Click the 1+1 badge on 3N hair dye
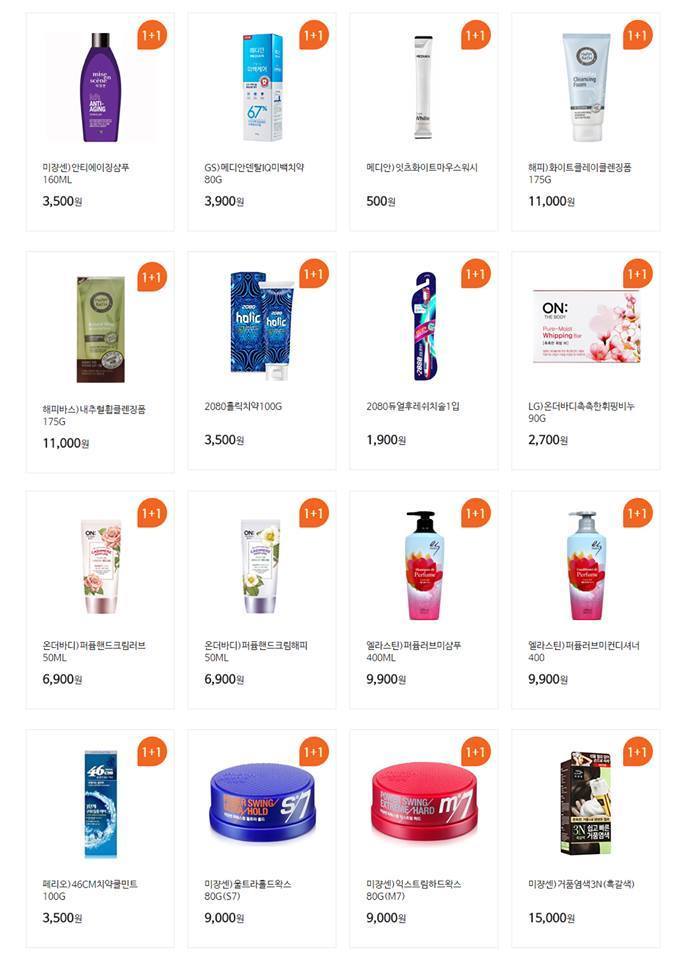This screenshot has width=686, height=960. [x=638, y=752]
